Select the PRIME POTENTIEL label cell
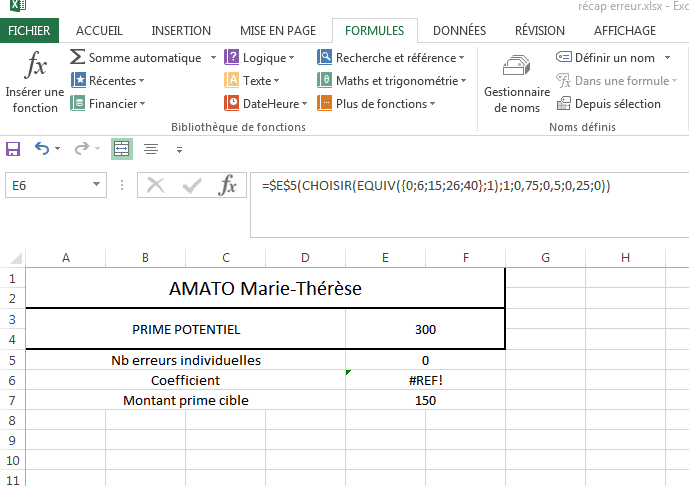The width and height of the screenshot is (689, 486). pyautogui.click(x=186, y=329)
